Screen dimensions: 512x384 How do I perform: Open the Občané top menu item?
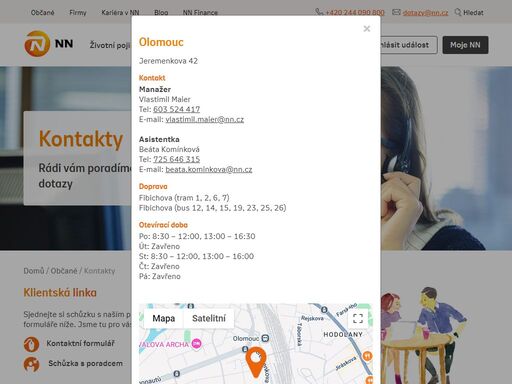[43, 13]
